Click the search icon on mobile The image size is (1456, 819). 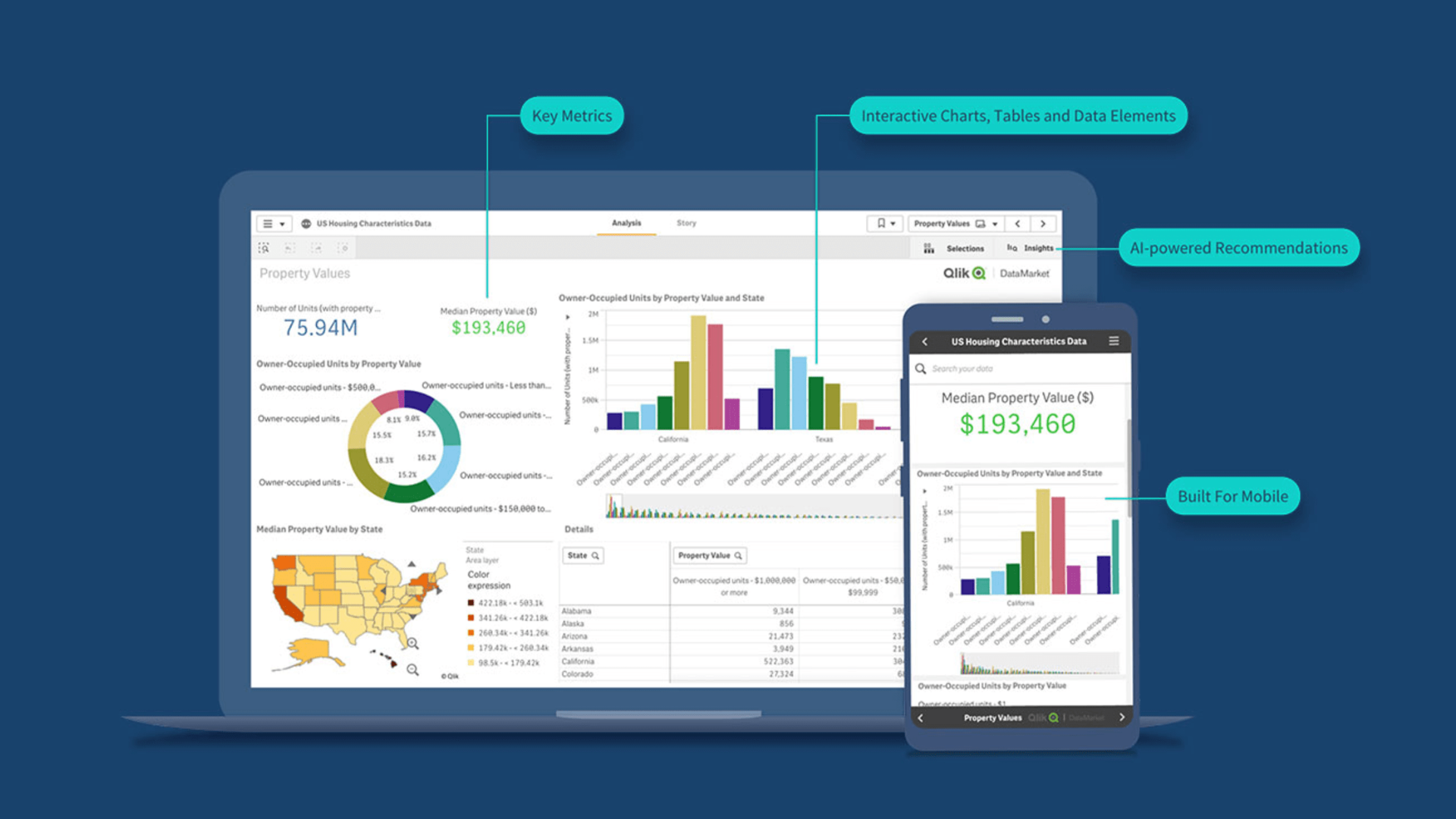pos(920,367)
